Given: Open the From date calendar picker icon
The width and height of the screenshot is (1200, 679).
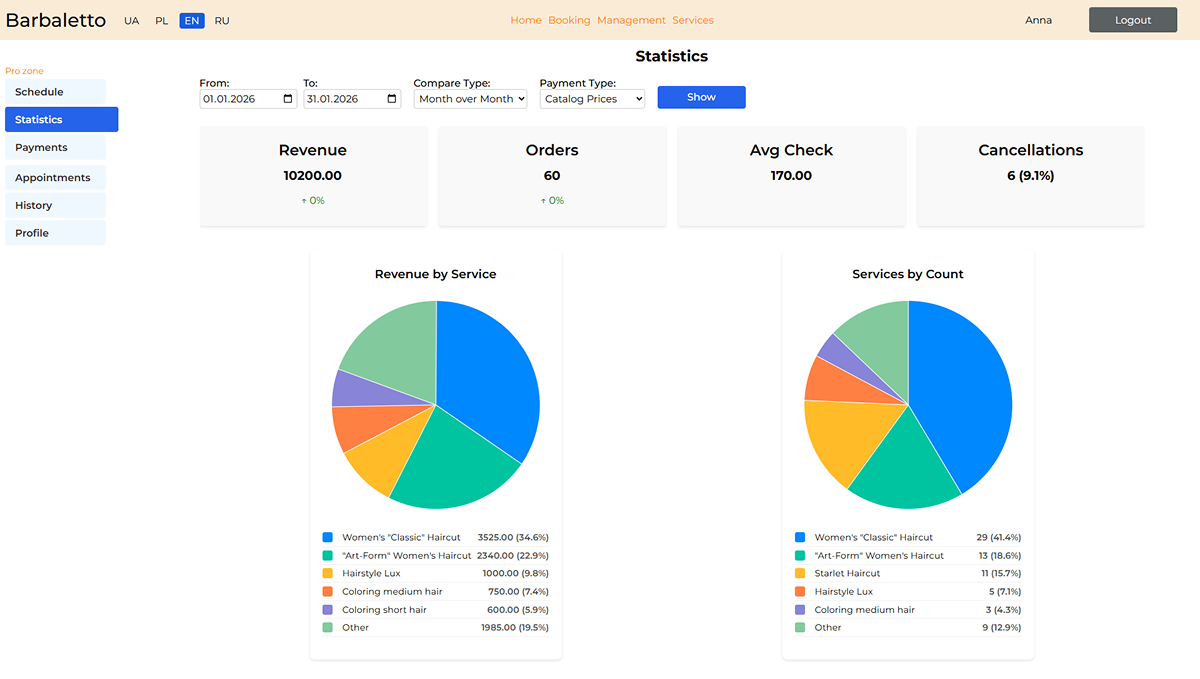Looking at the screenshot, I should pyautogui.click(x=288, y=99).
